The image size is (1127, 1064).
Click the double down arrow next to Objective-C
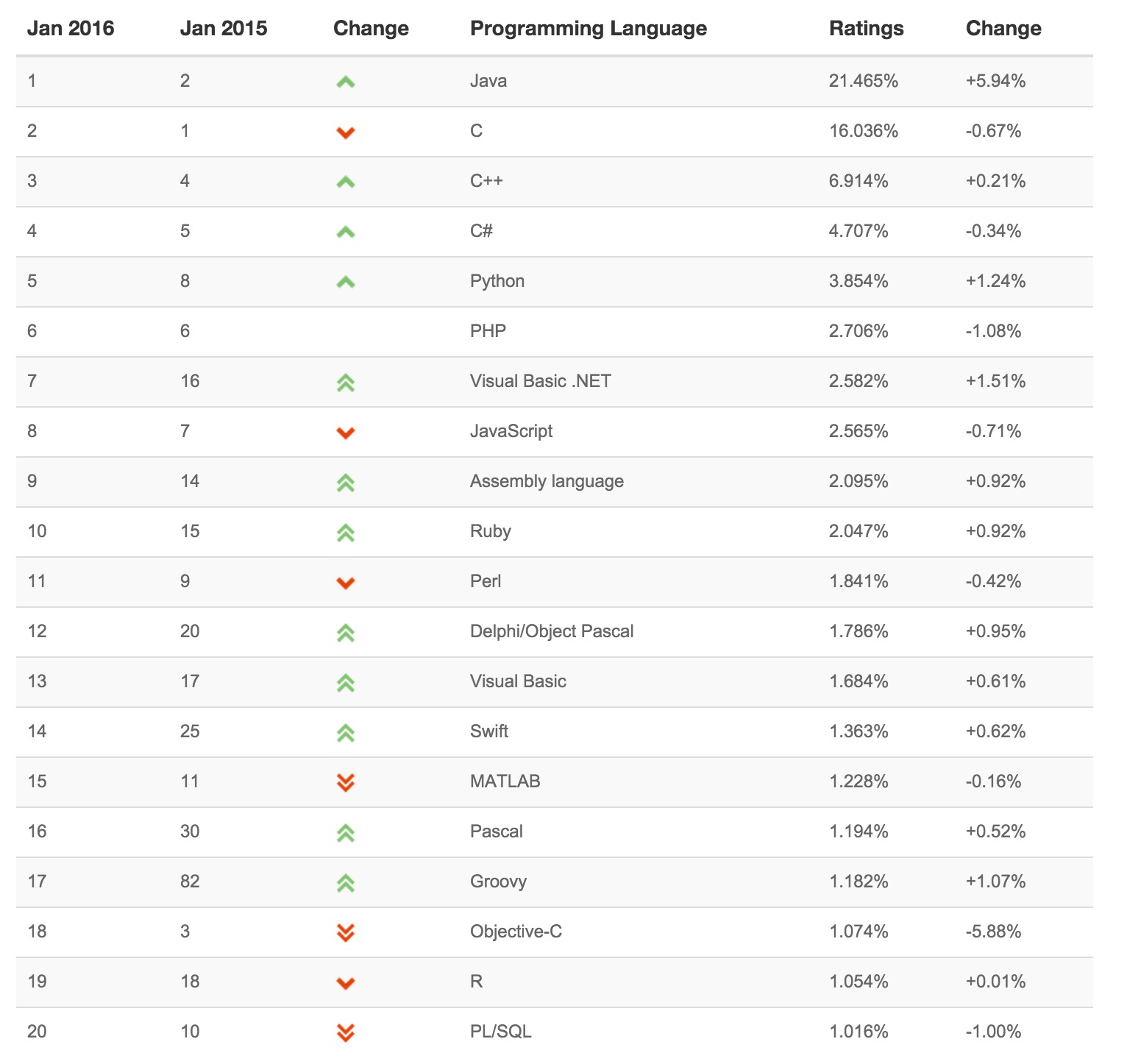pos(345,933)
